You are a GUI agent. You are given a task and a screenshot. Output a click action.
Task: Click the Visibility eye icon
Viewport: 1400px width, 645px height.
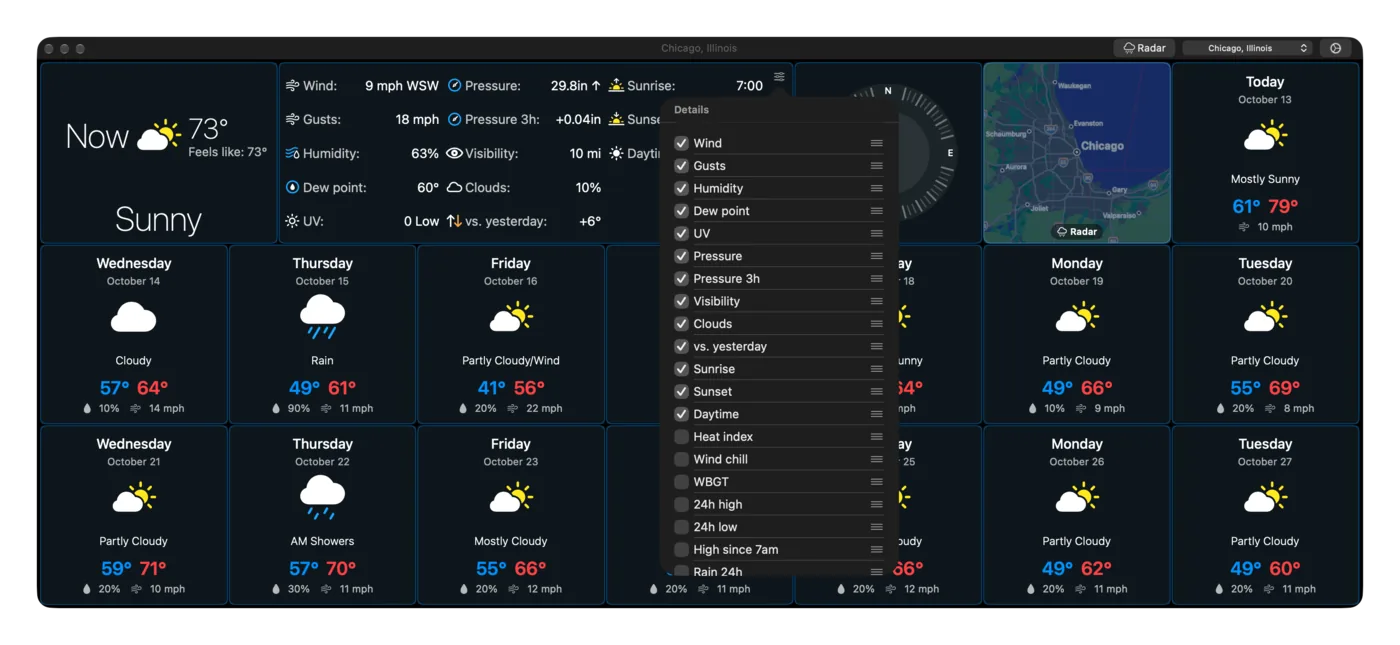(454, 153)
